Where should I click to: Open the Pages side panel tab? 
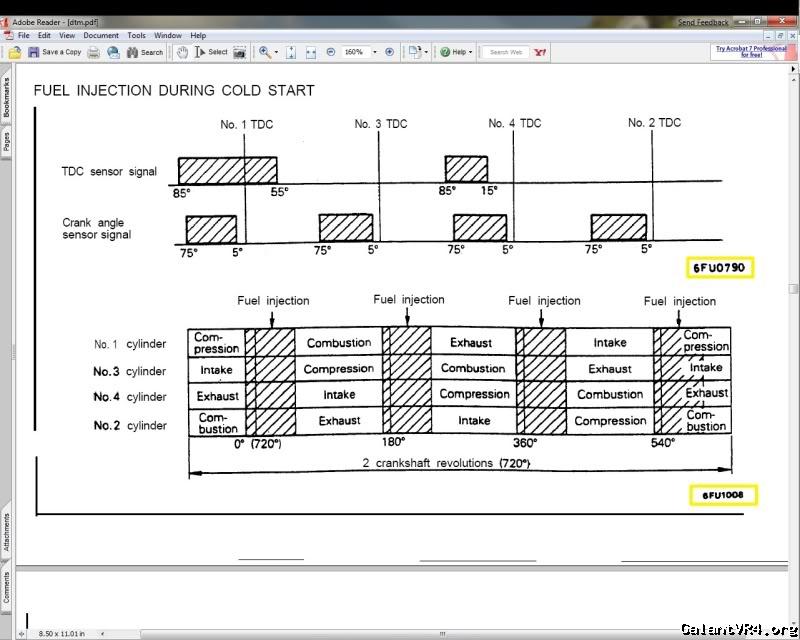6,142
